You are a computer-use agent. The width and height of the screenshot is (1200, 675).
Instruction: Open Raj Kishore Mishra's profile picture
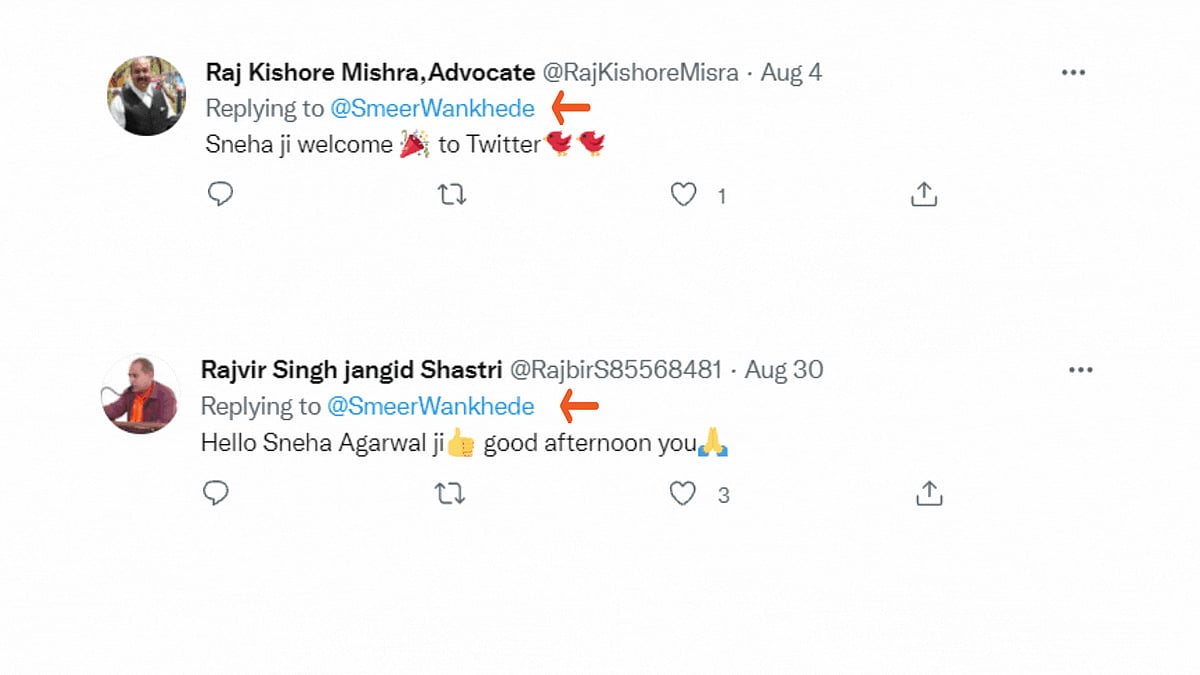(146, 96)
